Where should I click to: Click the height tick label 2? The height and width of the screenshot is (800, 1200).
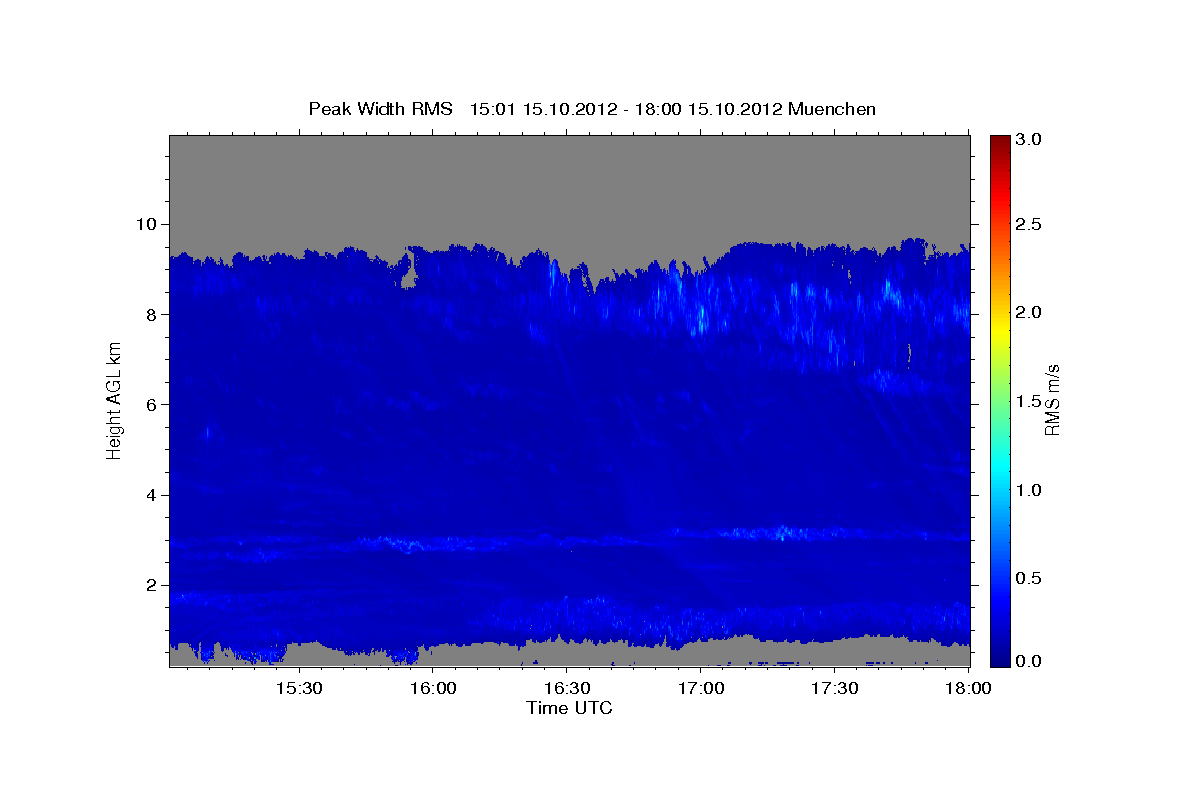154,585
